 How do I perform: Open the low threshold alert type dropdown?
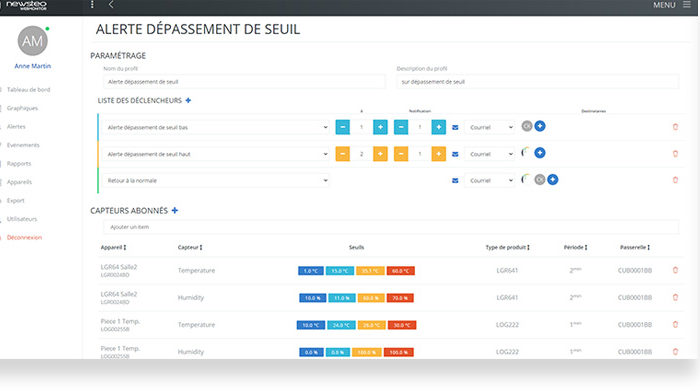[x=217, y=127]
